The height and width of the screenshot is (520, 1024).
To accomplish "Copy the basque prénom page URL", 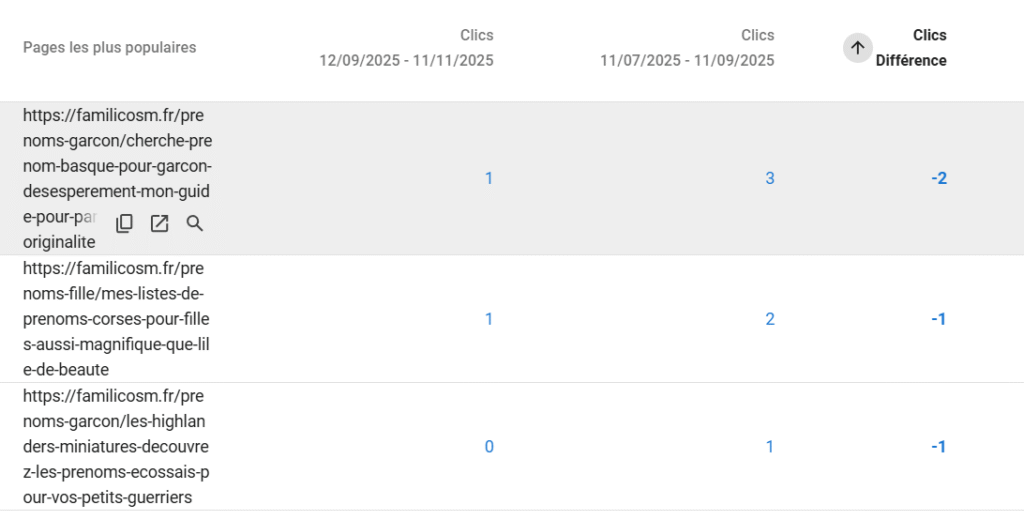I will pos(124,223).
